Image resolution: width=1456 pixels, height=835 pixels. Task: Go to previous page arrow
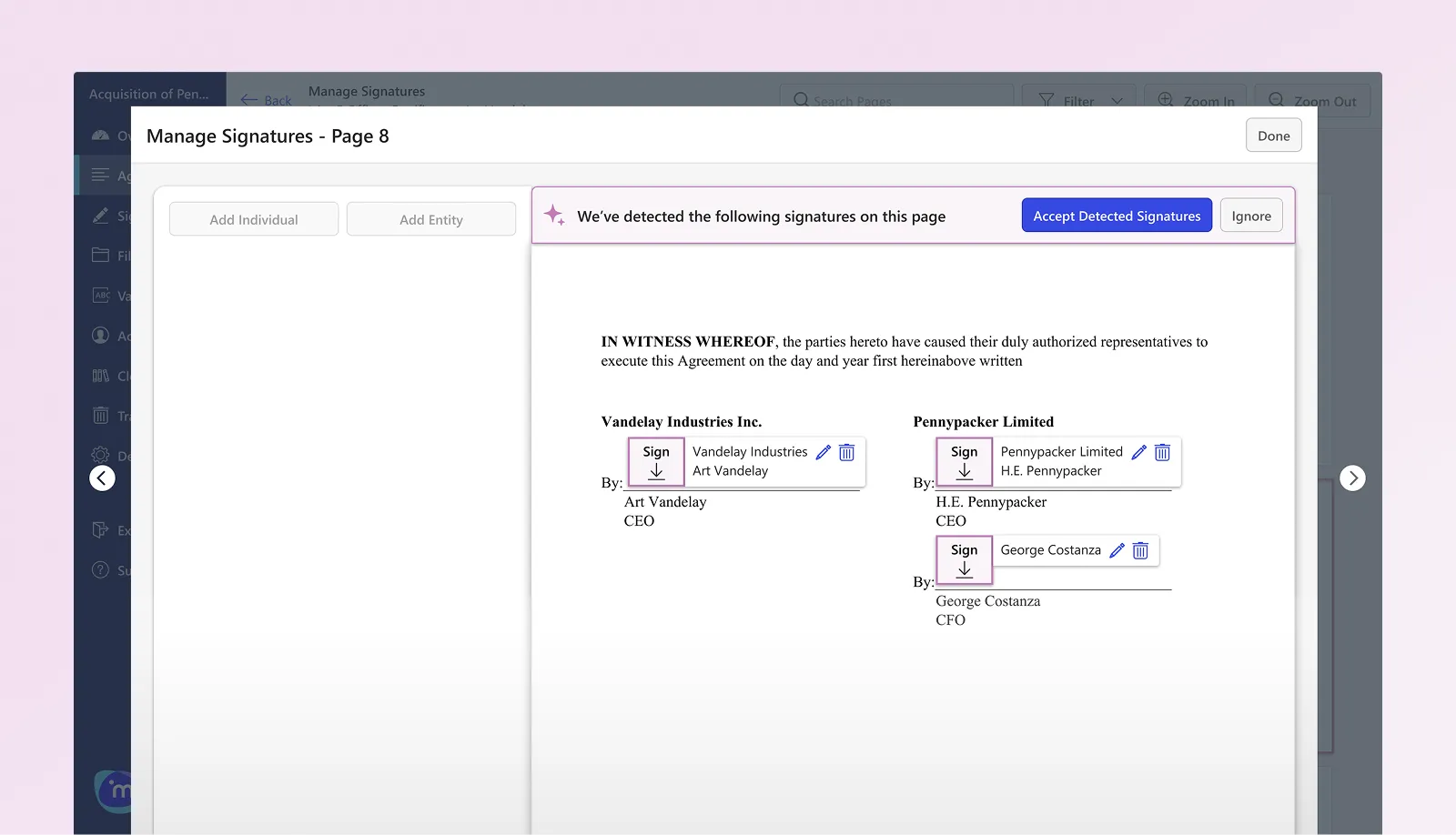102,478
